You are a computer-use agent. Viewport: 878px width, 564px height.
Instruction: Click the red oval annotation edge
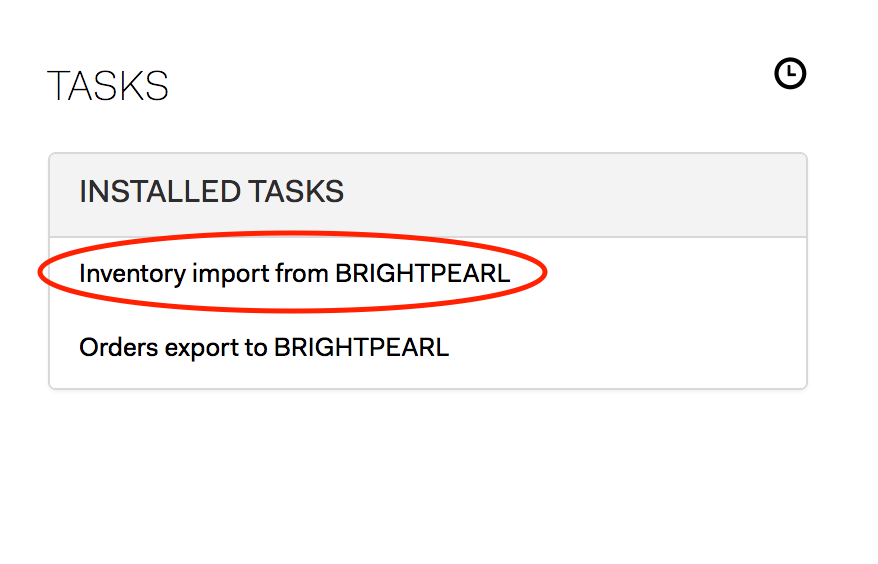click(292, 309)
